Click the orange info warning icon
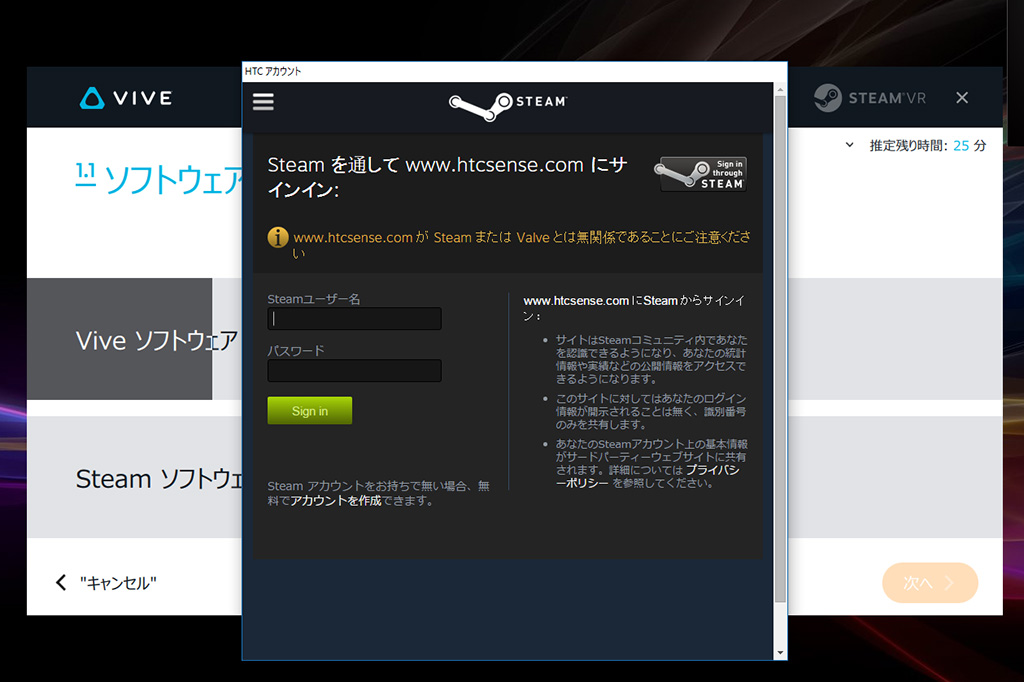1024x682 pixels. 278,237
